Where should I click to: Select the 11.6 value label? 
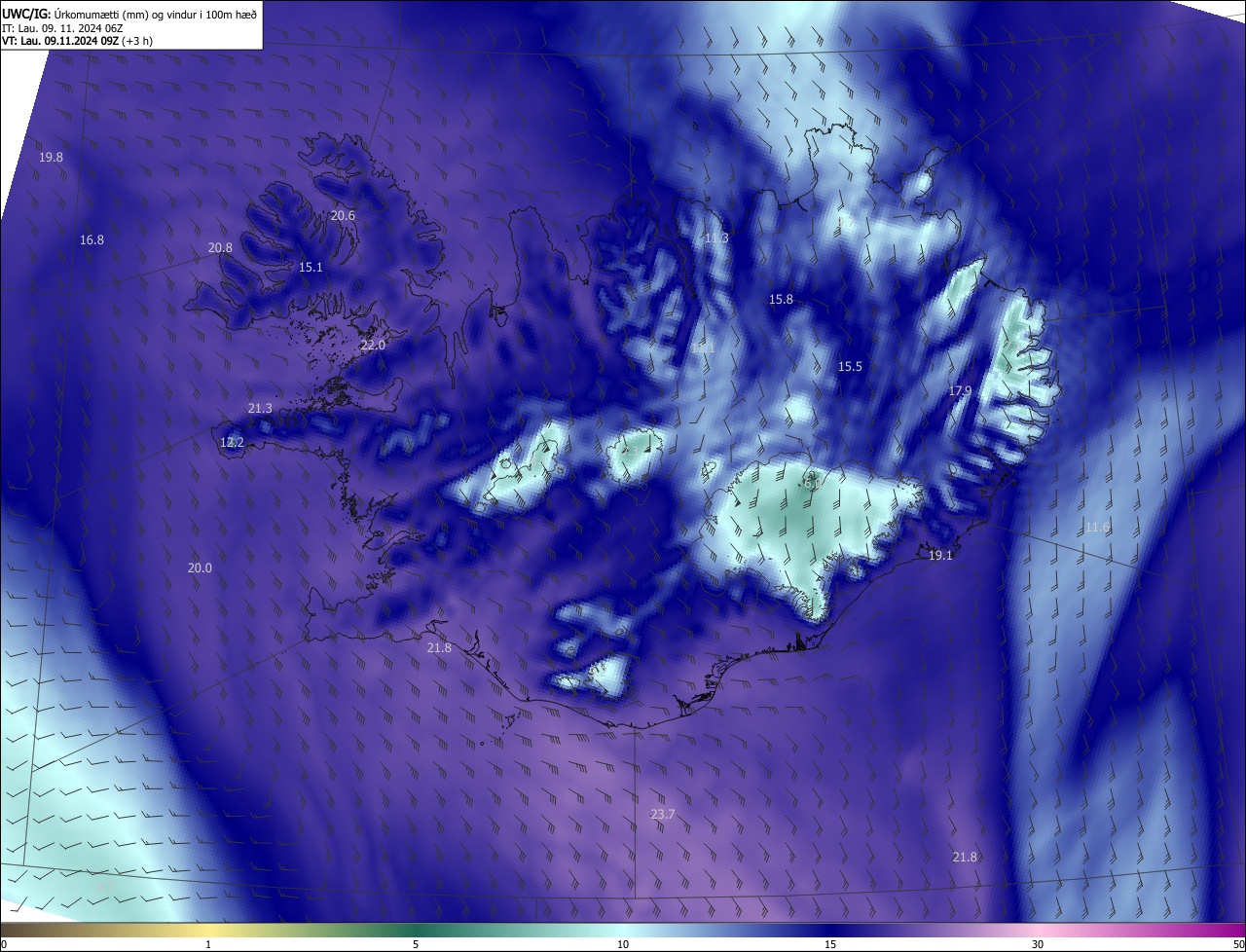[1097, 528]
